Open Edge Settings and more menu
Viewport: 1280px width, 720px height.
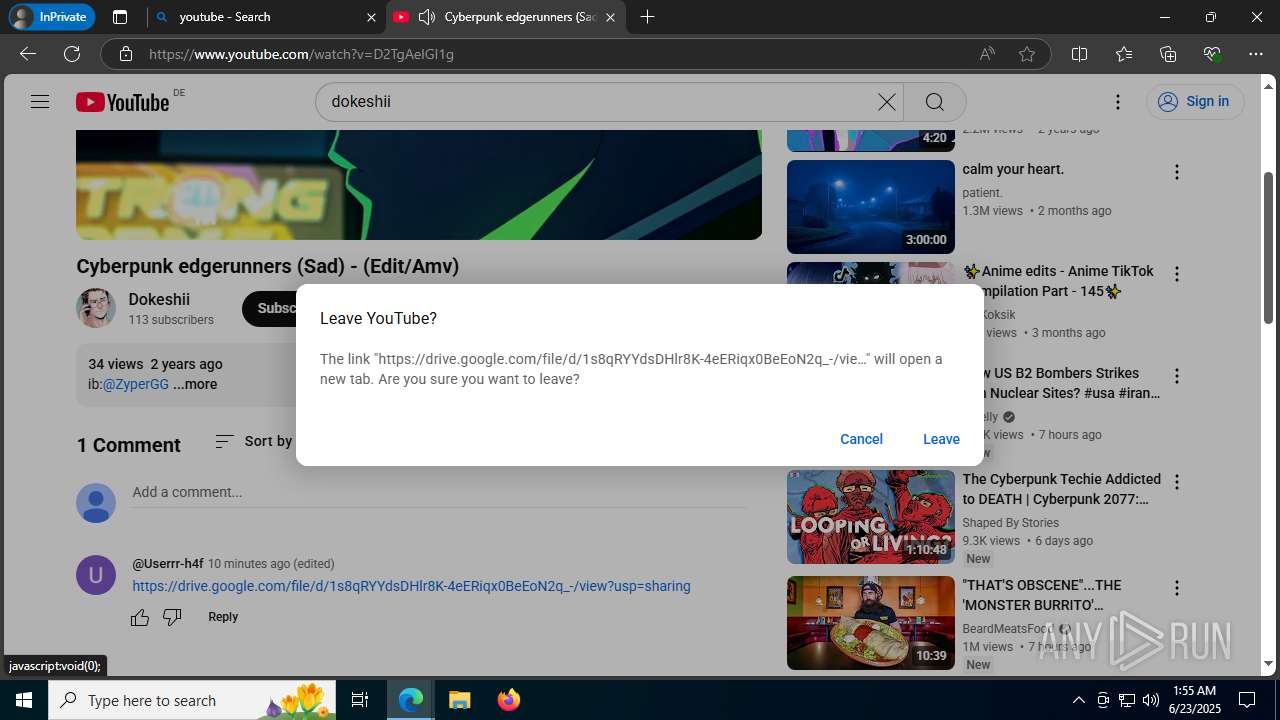[1256, 54]
